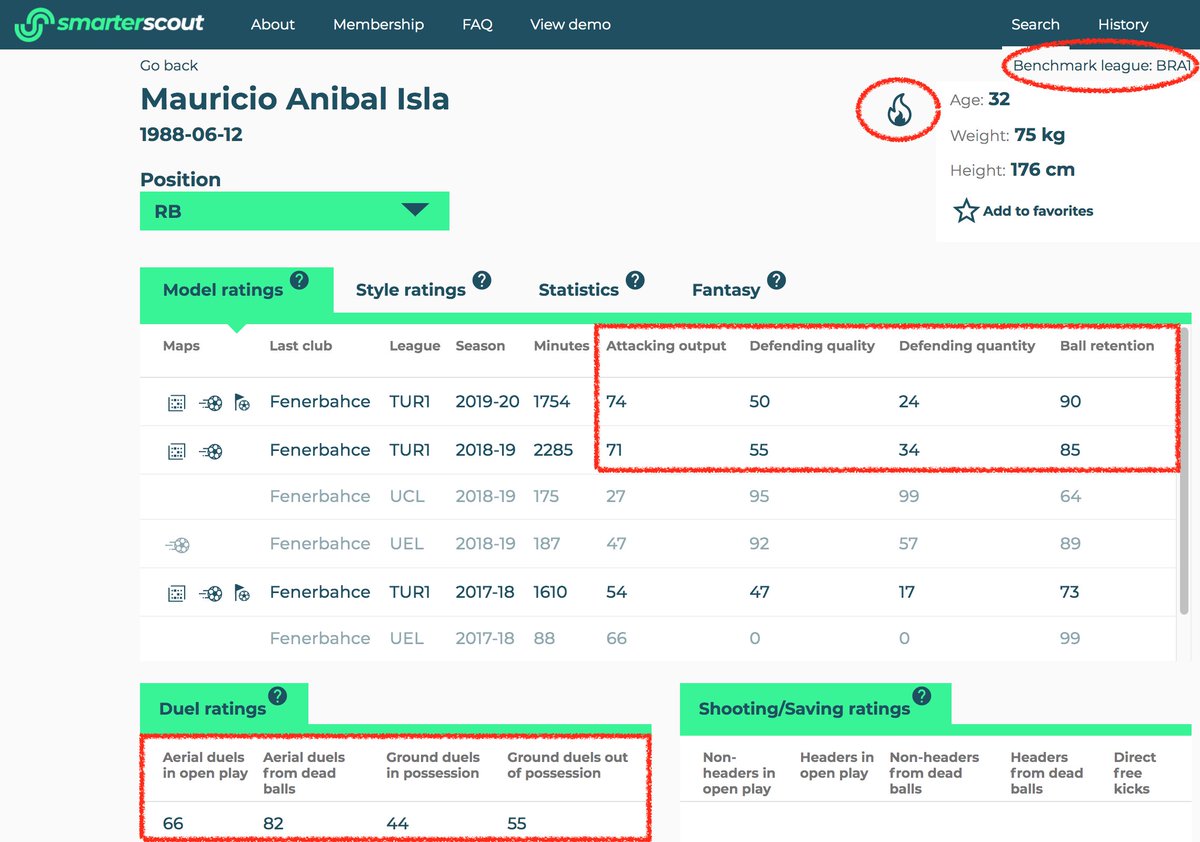Open the corner flag map icon for 2019-20
This screenshot has width=1200, height=842.
pyautogui.click(x=241, y=402)
